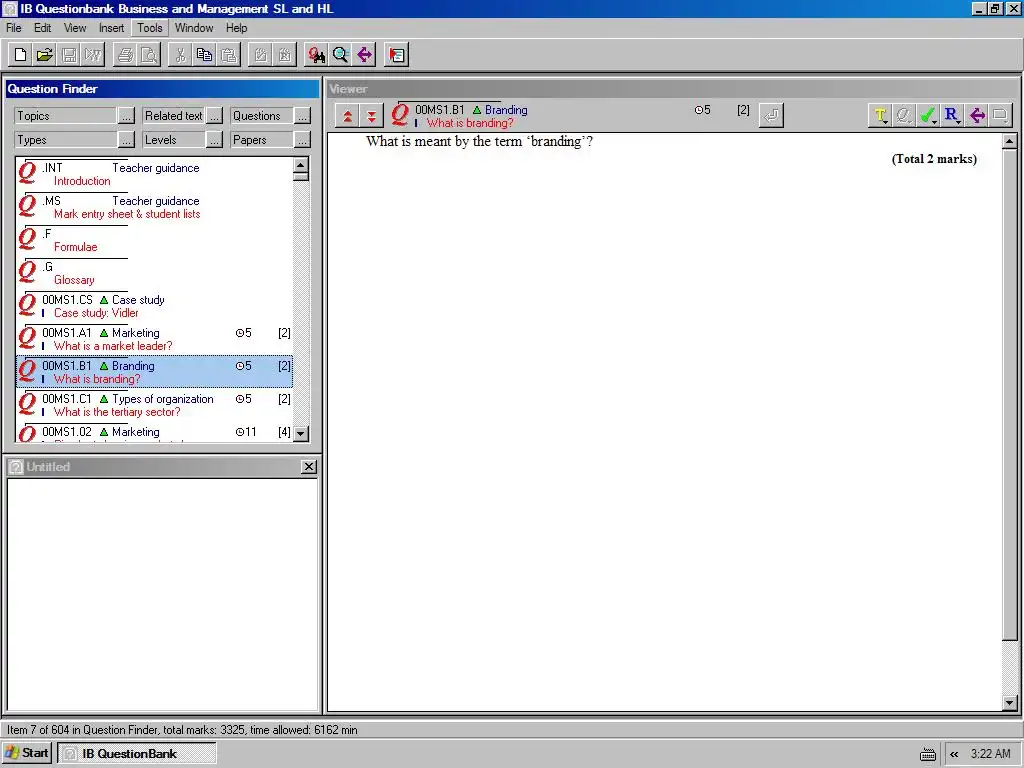The height and width of the screenshot is (768, 1024).
Task: Open the File menu
Action: 14,28
